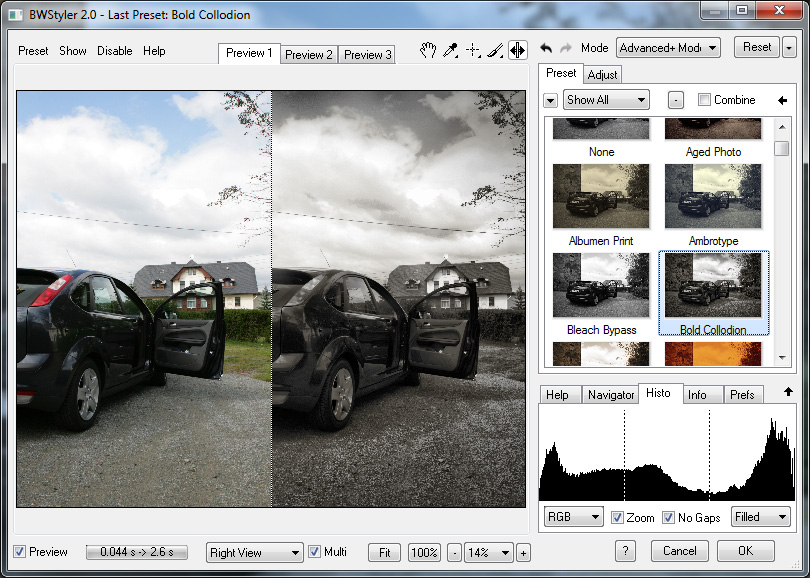
Task: Switch to the Adjust tab
Action: 602,75
